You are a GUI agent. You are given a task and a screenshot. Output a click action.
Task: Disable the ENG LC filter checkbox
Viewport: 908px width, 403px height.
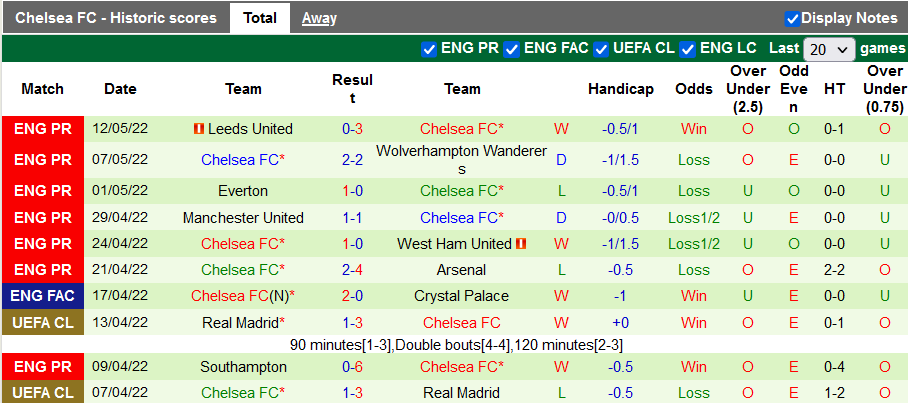688,49
